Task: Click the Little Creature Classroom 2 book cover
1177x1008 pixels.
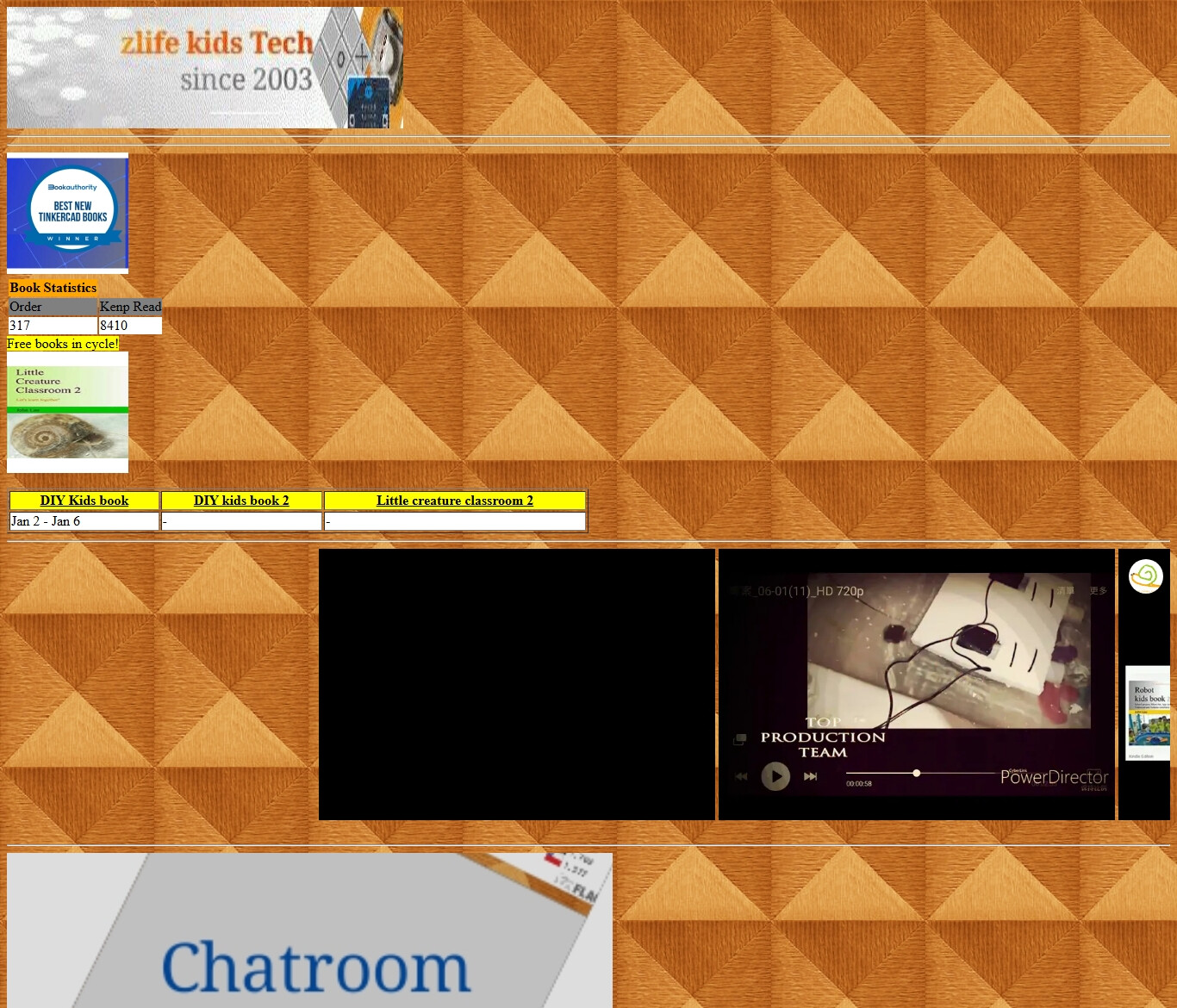Action: click(x=67, y=412)
